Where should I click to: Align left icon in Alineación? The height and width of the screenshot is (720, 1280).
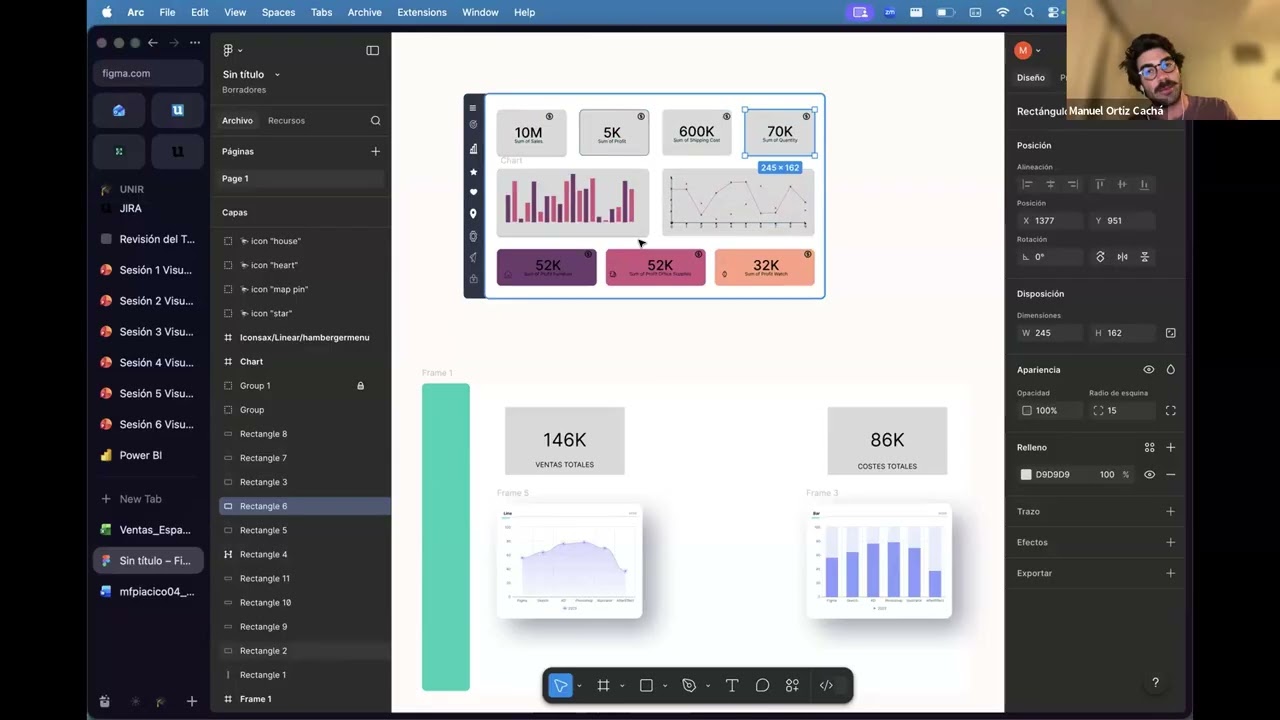point(1027,184)
